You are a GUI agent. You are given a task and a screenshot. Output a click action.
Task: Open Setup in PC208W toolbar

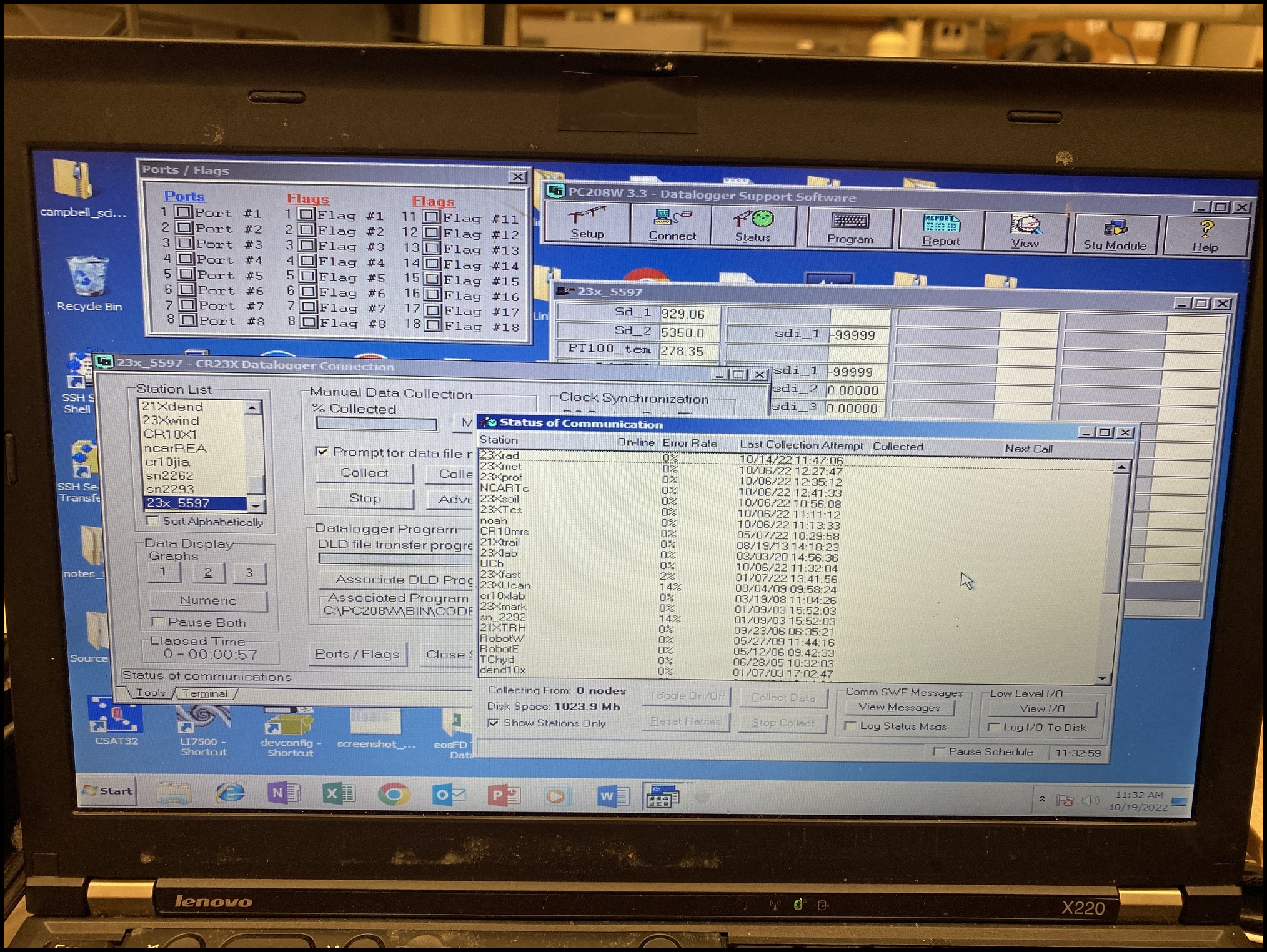tap(587, 223)
